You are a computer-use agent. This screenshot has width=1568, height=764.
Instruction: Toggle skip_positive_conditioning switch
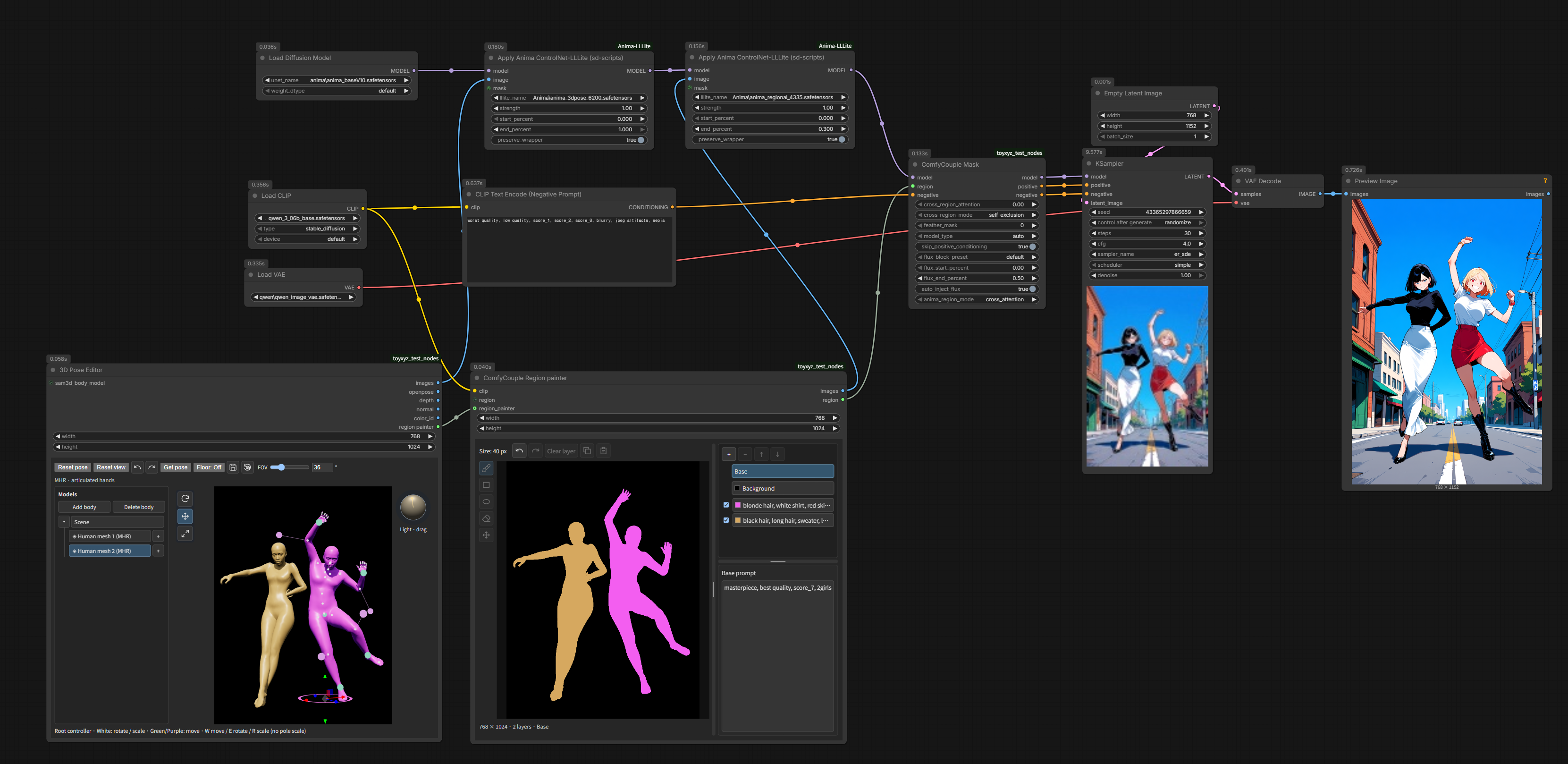tap(1032, 246)
